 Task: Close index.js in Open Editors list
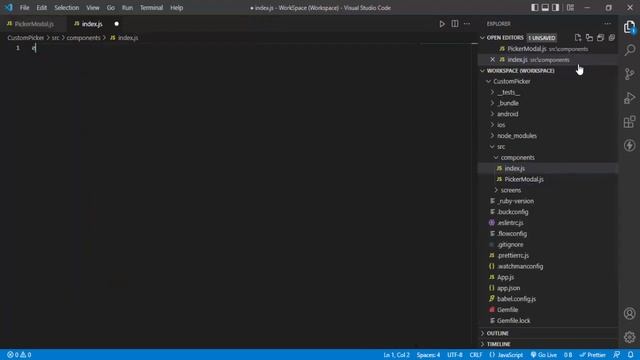[x=493, y=60]
